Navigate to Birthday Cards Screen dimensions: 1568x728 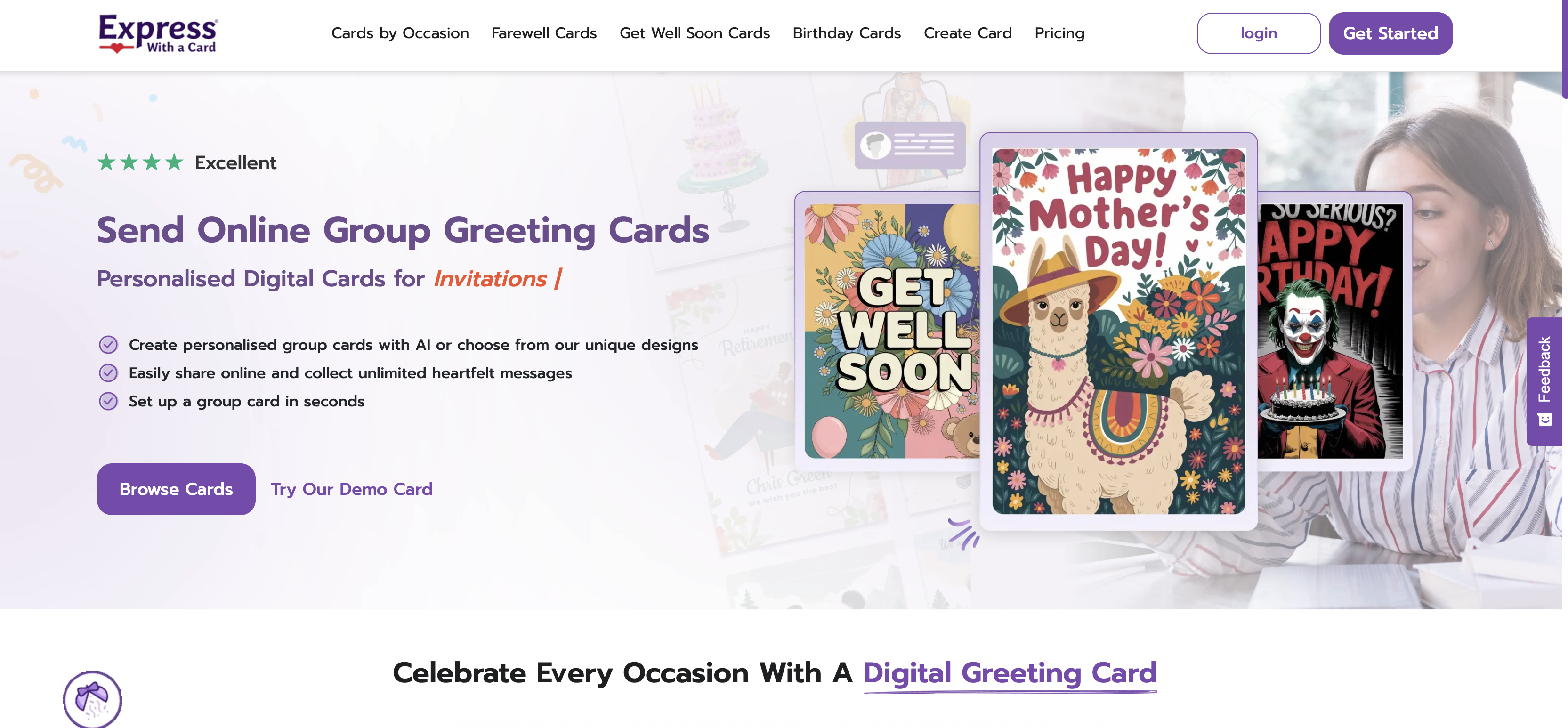[846, 33]
